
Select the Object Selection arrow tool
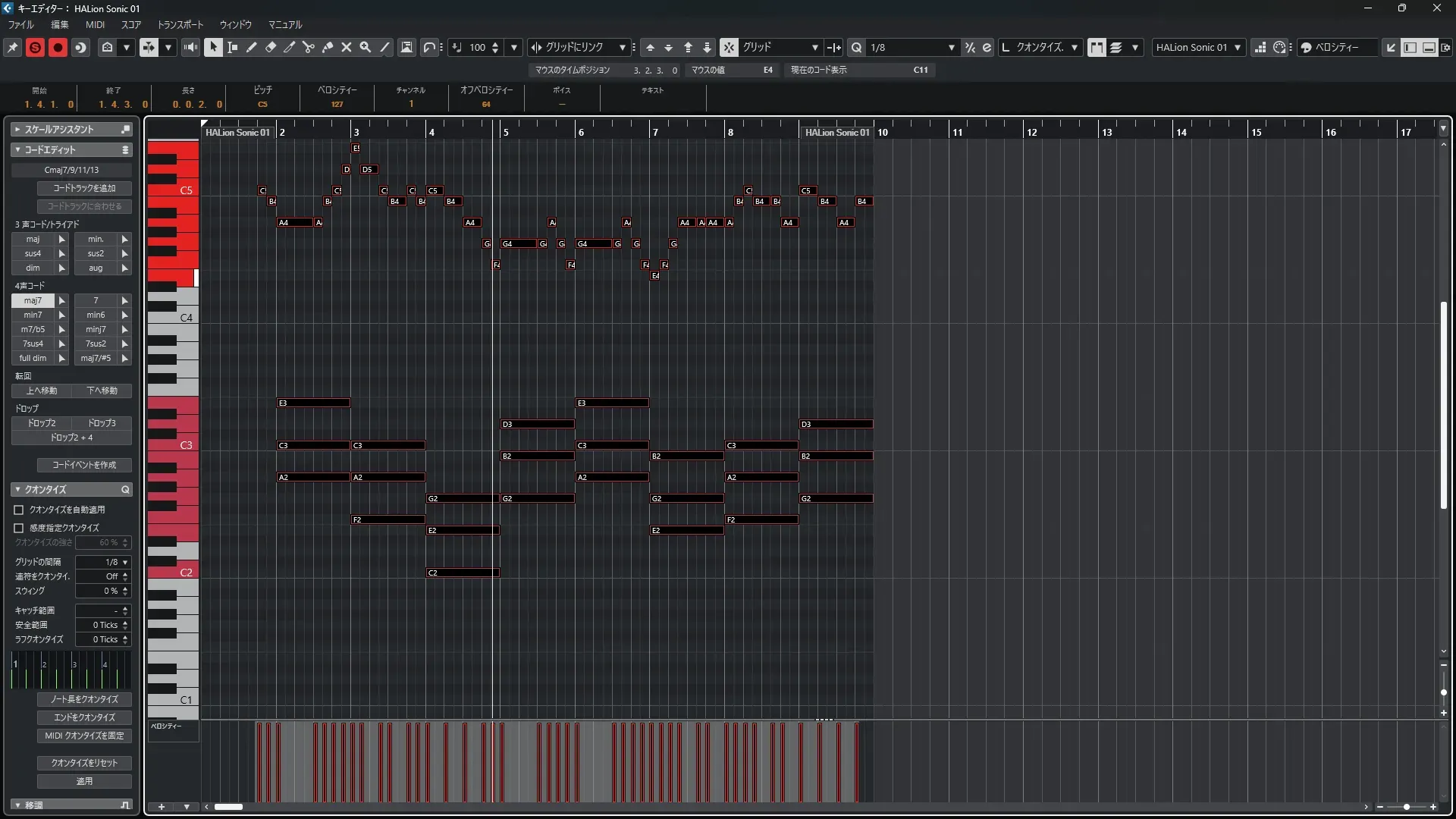click(x=213, y=47)
